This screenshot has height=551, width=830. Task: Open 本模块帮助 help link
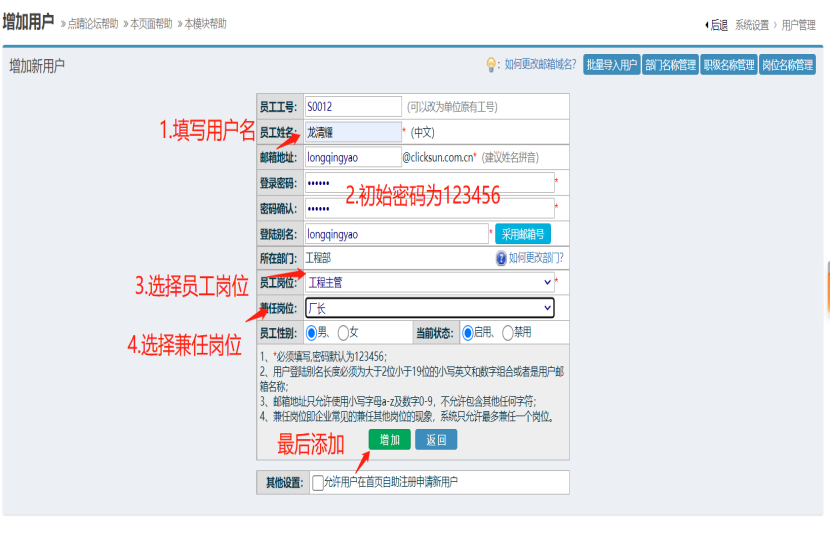(x=205, y=24)
